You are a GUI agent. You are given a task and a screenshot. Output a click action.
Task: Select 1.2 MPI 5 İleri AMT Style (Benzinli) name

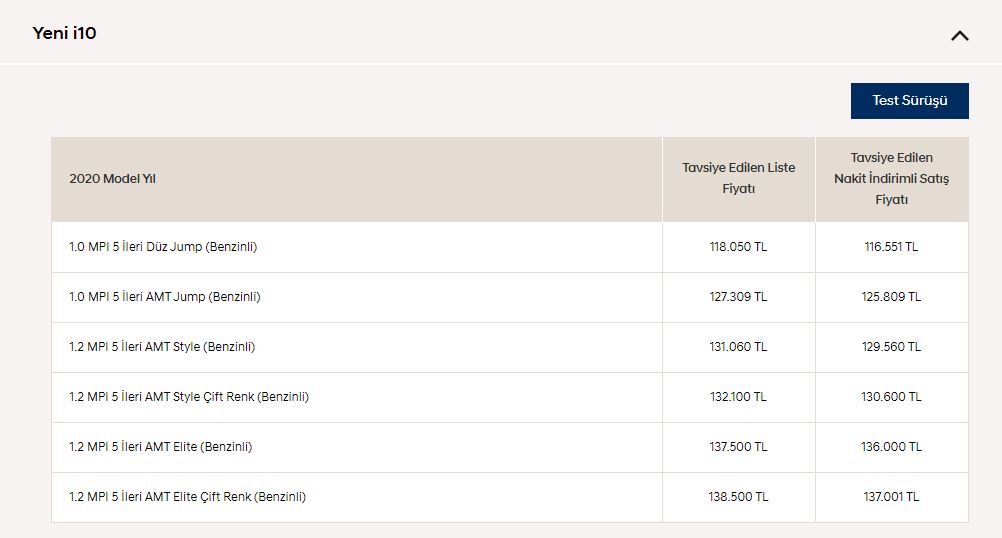tap(162, 347)
